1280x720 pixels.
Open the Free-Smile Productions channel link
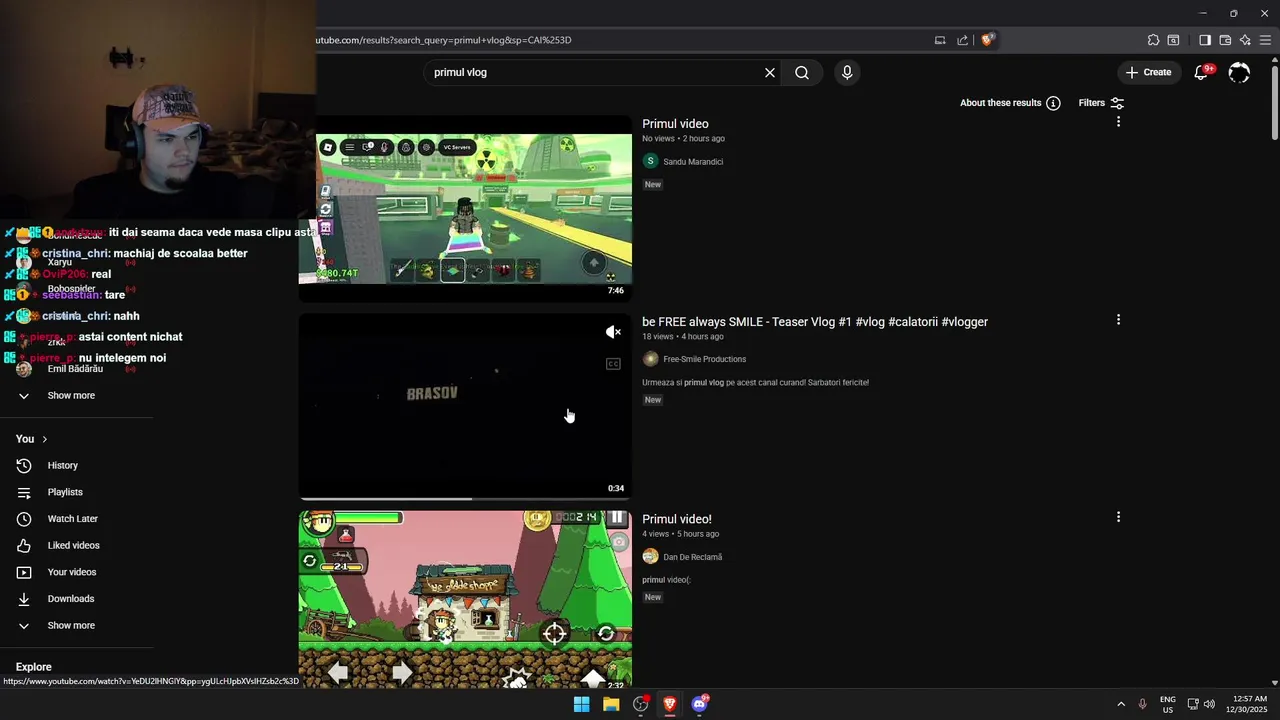point(704,359)
